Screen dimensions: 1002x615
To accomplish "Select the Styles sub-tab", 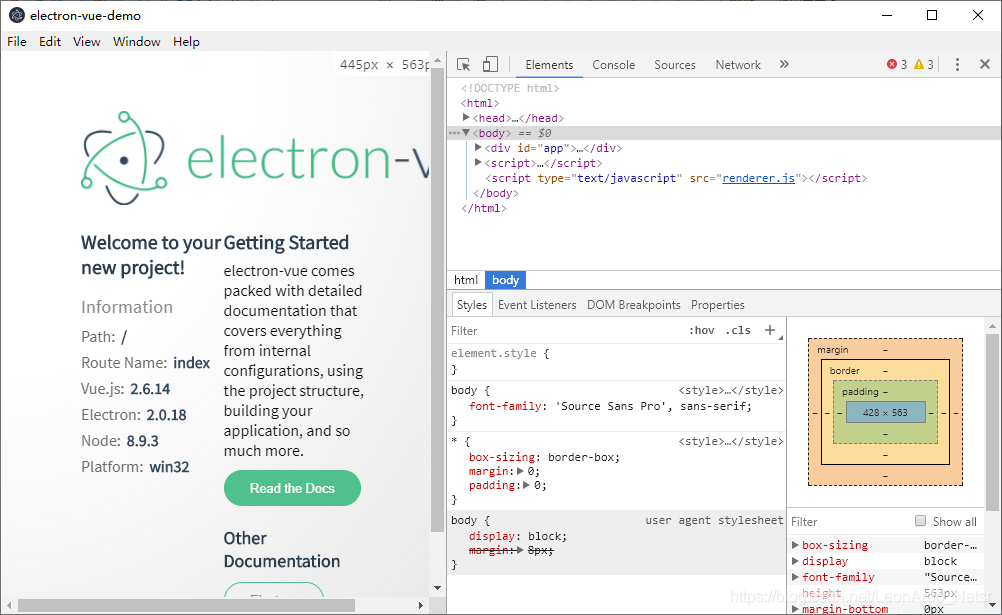I will [472, 305].
